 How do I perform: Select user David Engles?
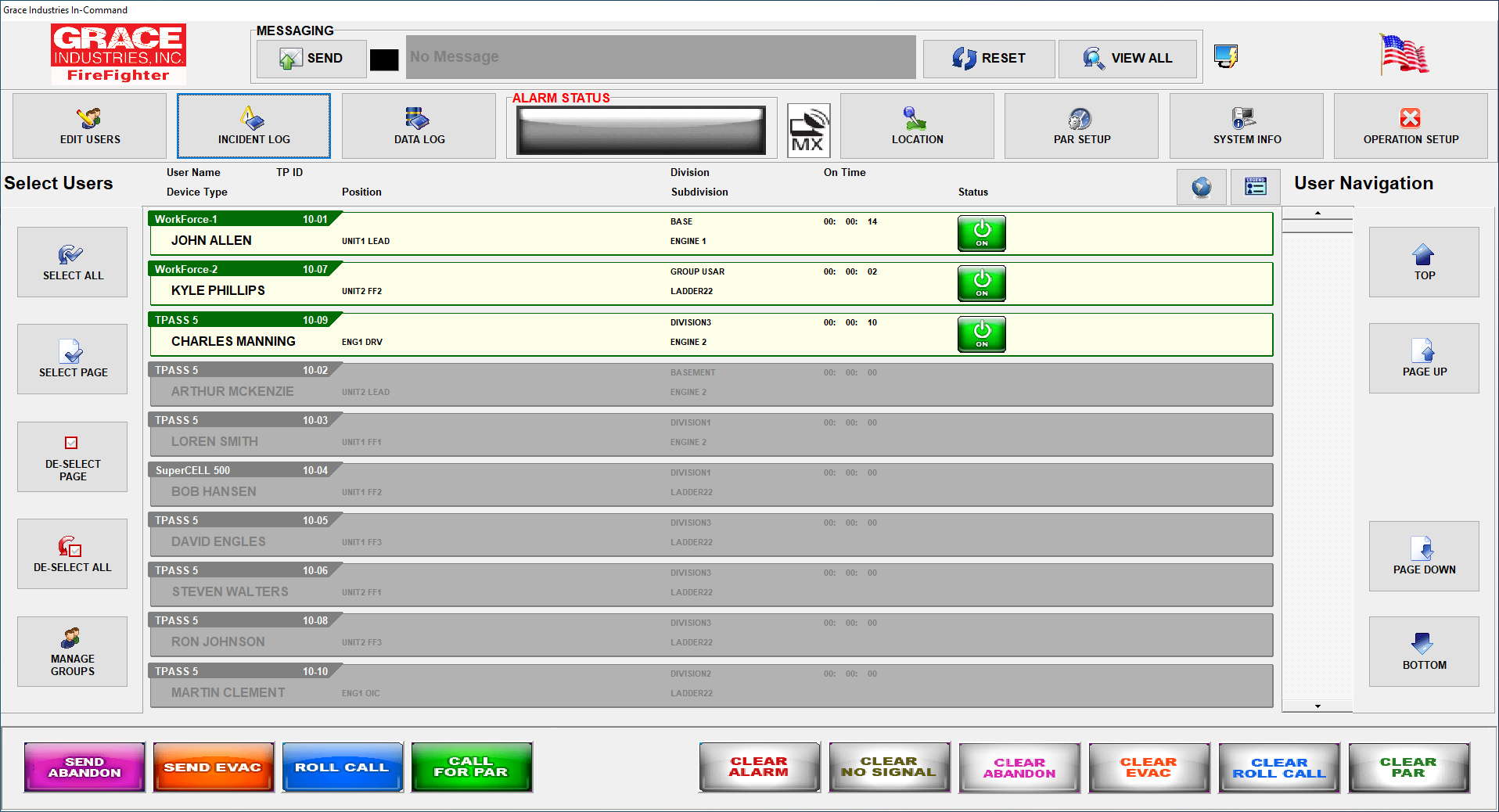(710, 535)
